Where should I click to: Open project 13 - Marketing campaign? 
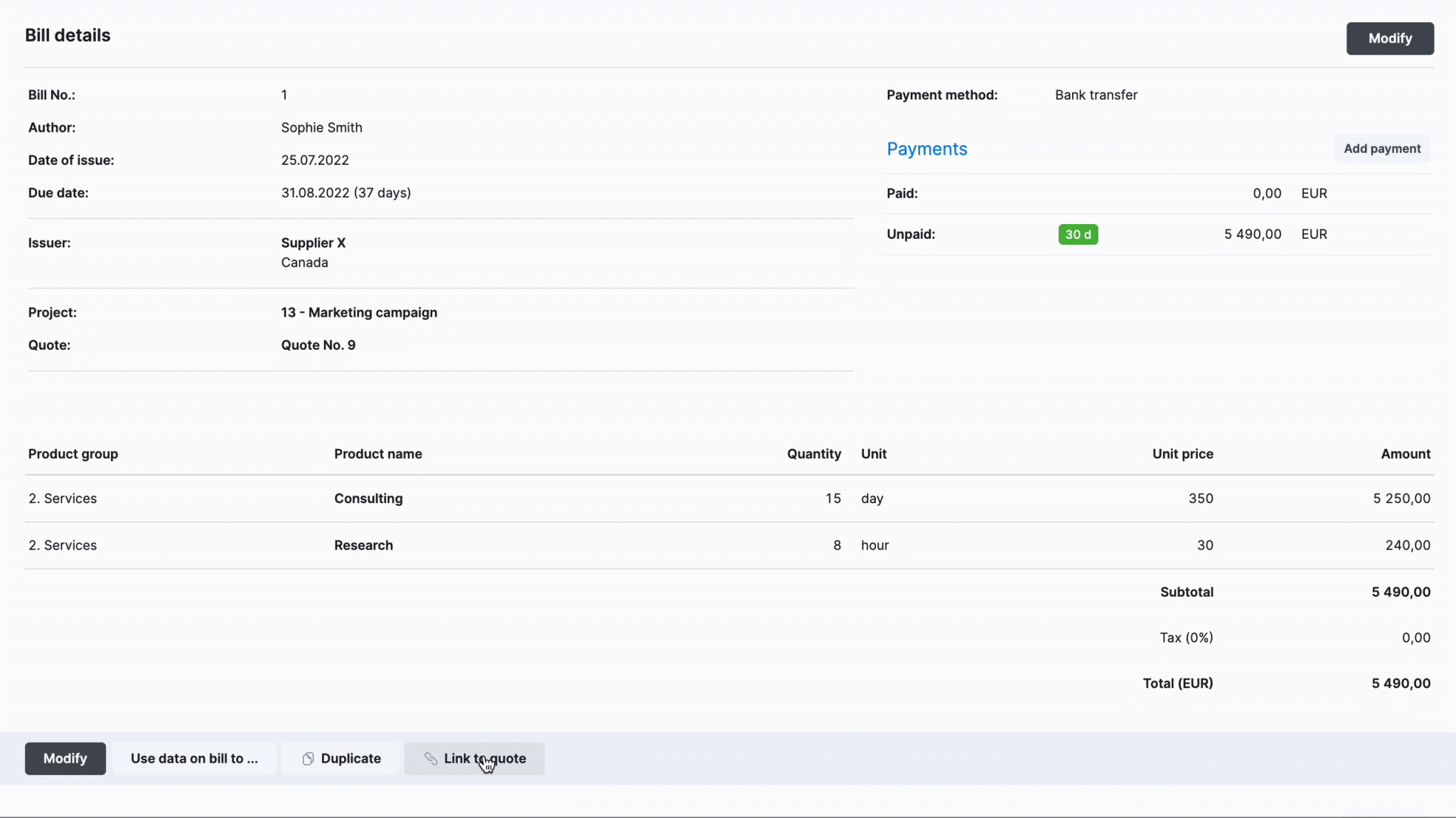(x=358, y=312)
